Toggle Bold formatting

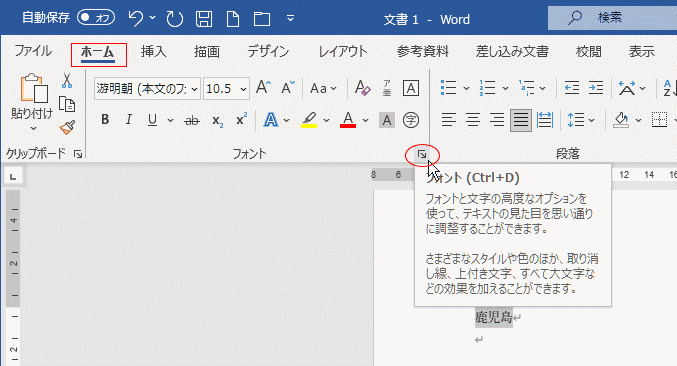point(105,120)
